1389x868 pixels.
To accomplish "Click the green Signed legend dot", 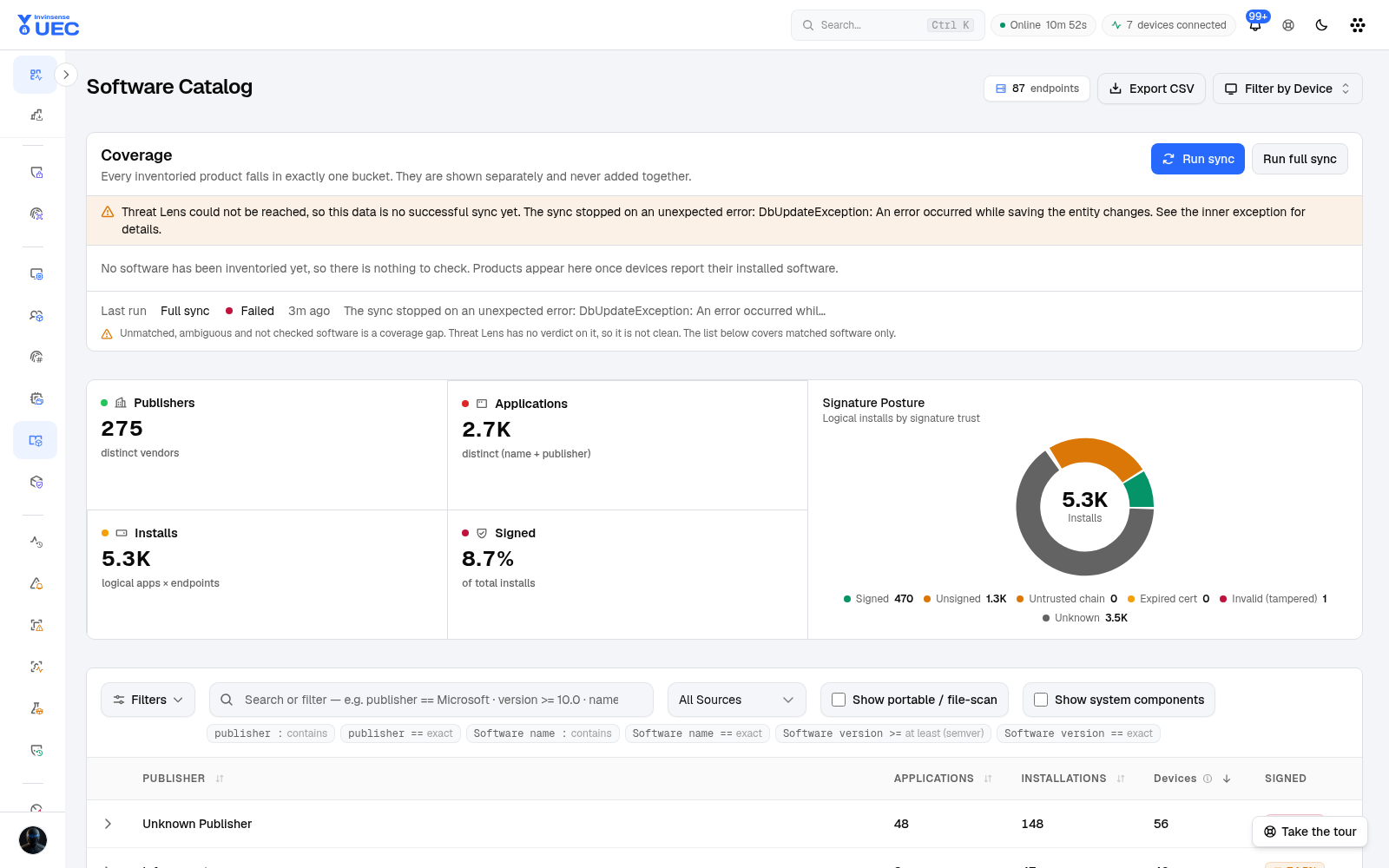I will [847, 599].
